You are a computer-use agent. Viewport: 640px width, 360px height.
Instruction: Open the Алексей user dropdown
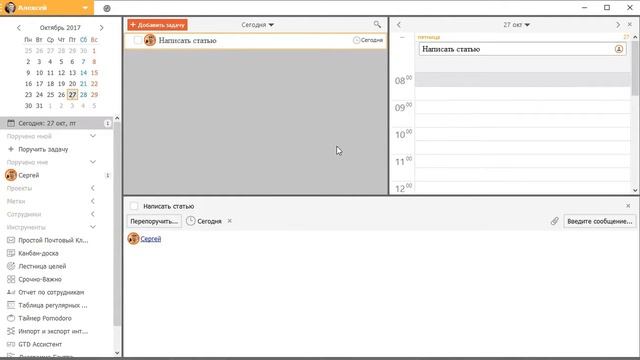[x=85, y=8]
